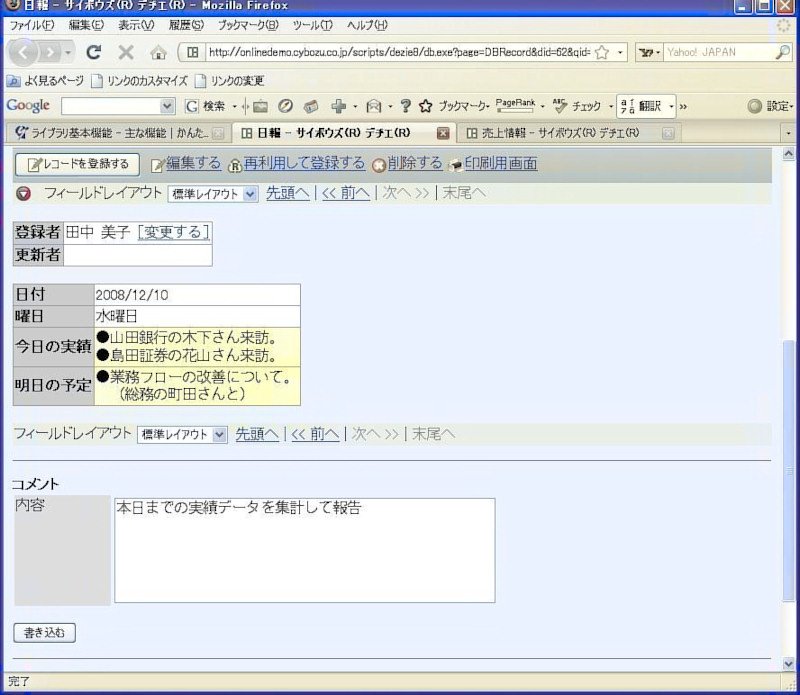Open the home page icon

pyautogui.click(x=158, y=52)
